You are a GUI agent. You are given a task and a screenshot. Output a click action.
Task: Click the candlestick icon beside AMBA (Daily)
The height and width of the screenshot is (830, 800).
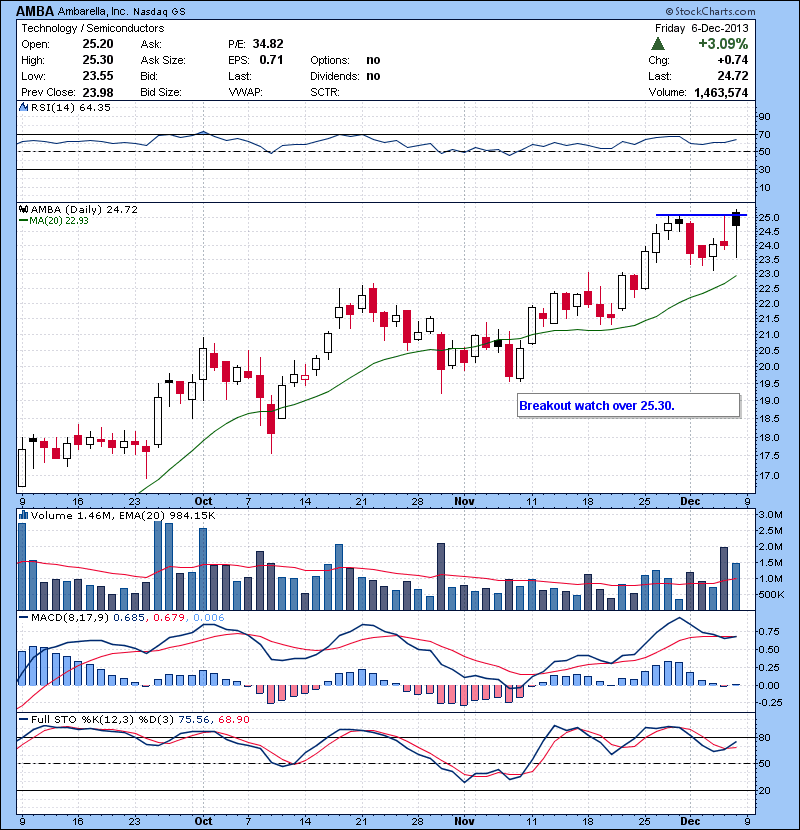(23, 210)
